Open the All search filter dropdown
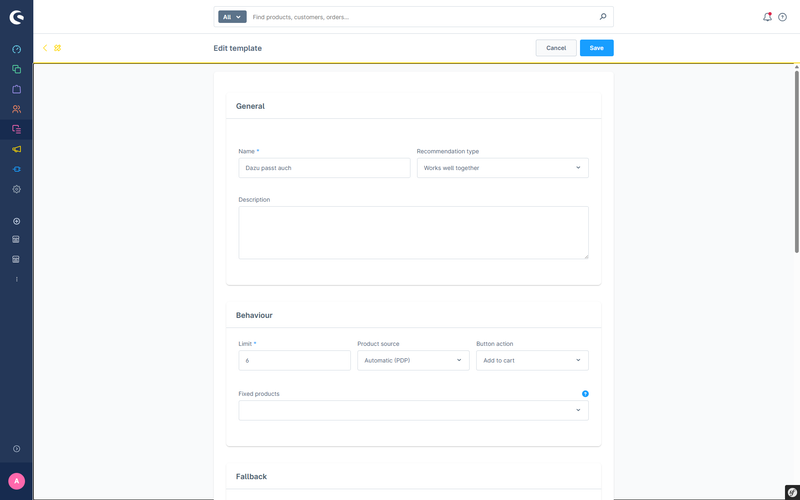Screen dimensions: 800x500 (x=232, y=17)
